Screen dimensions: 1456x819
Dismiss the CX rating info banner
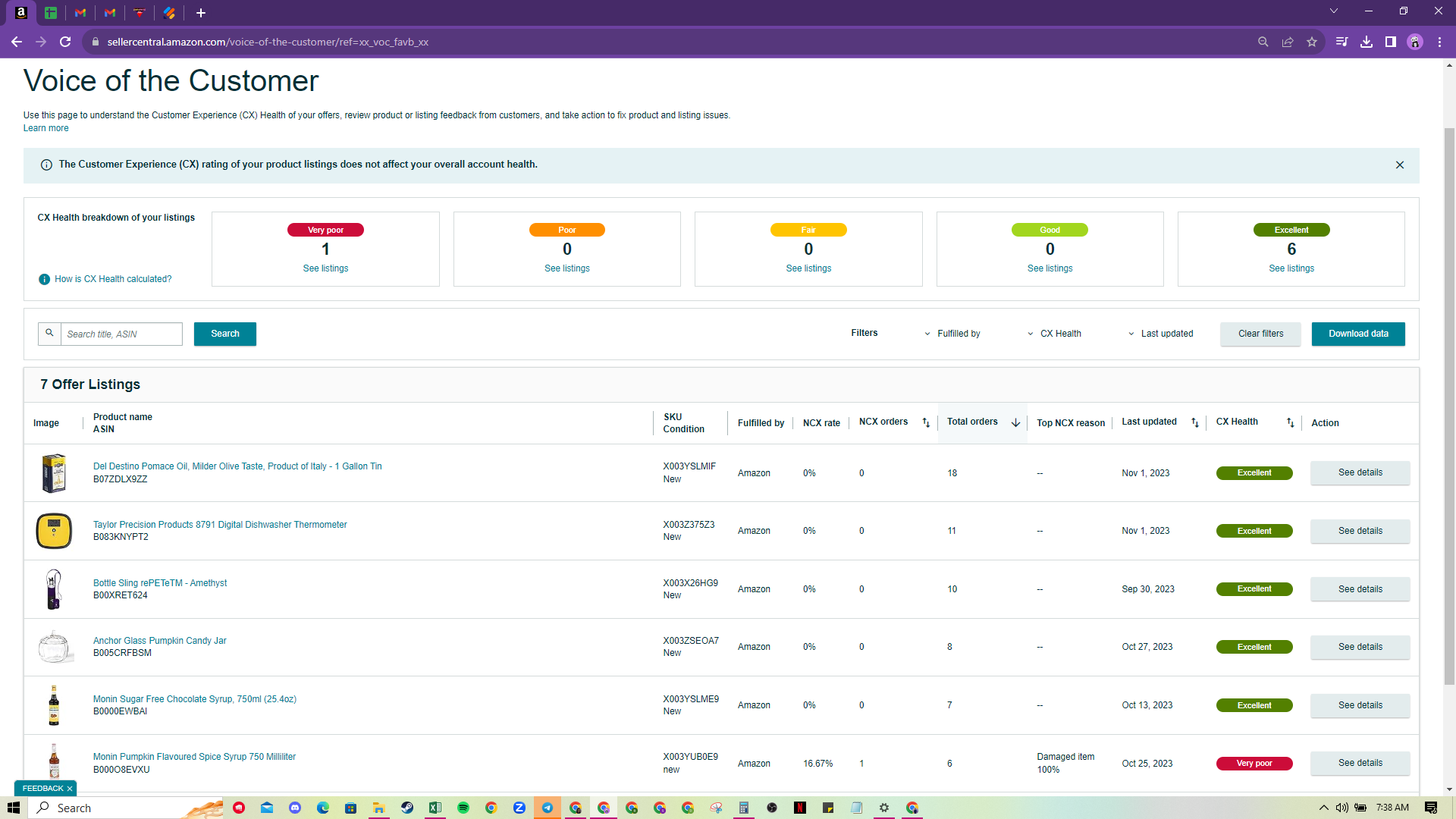click(x=1400, y=165)
